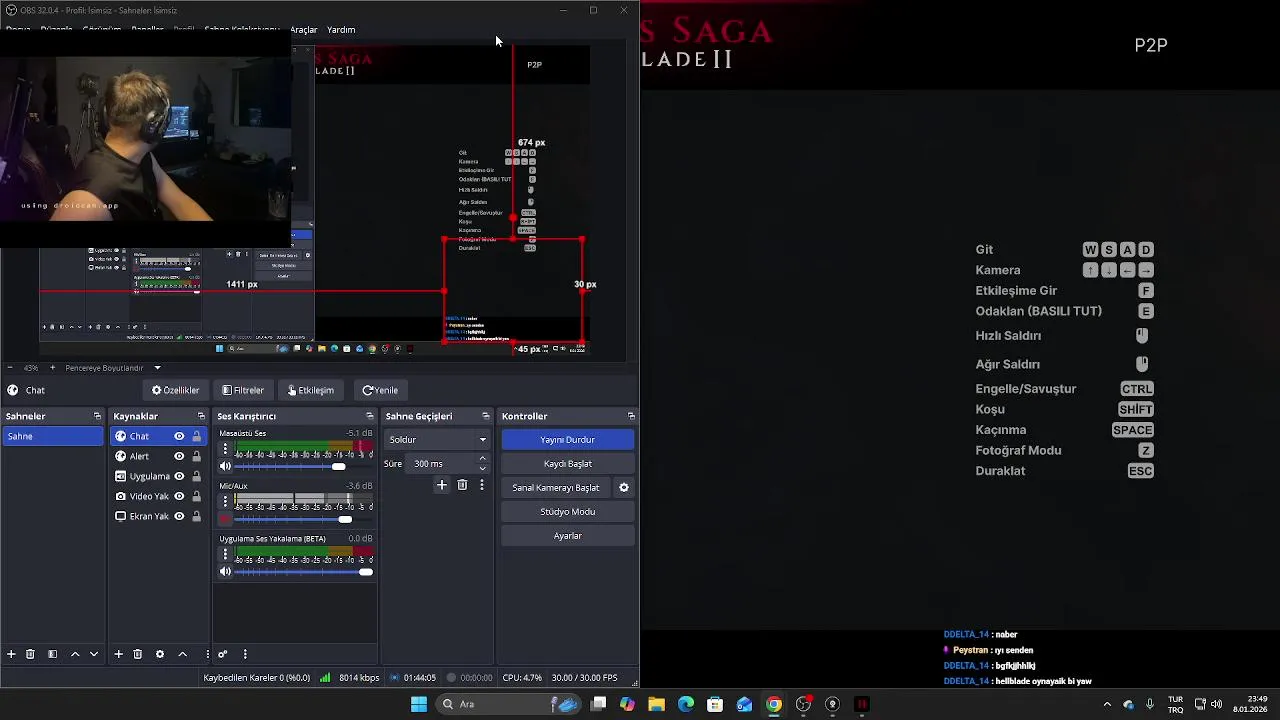1280x720 pixels.
Task: Click Etkileşim button
Action: (x=311, y=390)
